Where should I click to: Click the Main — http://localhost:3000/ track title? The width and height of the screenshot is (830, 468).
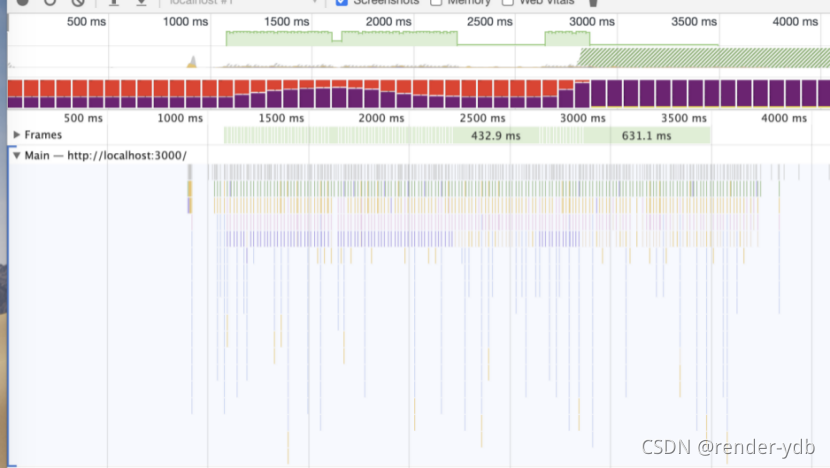point(105,155)
